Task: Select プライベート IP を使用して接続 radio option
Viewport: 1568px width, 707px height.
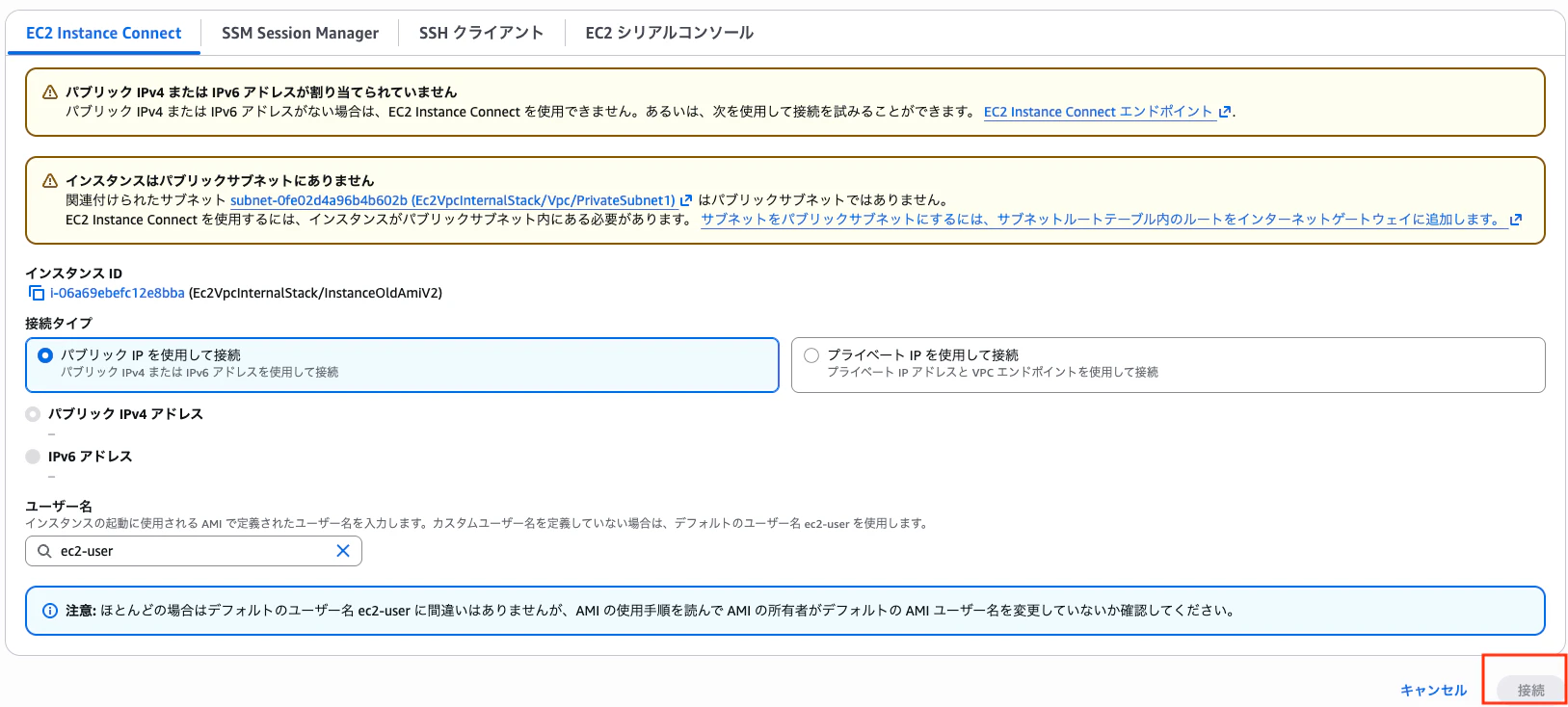Action: pyautogui.click(x=811, y=355)
